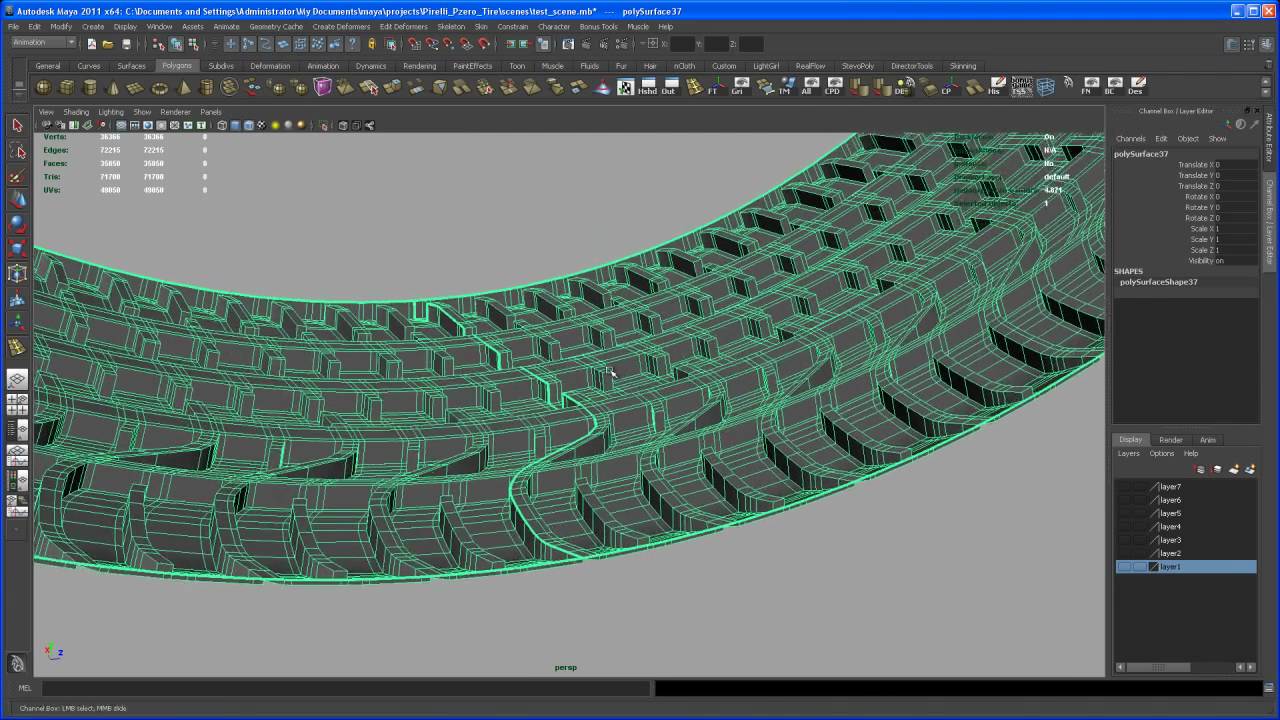
Task: Open the Object menu in Channel Box
Action: tap(1188, 139)
